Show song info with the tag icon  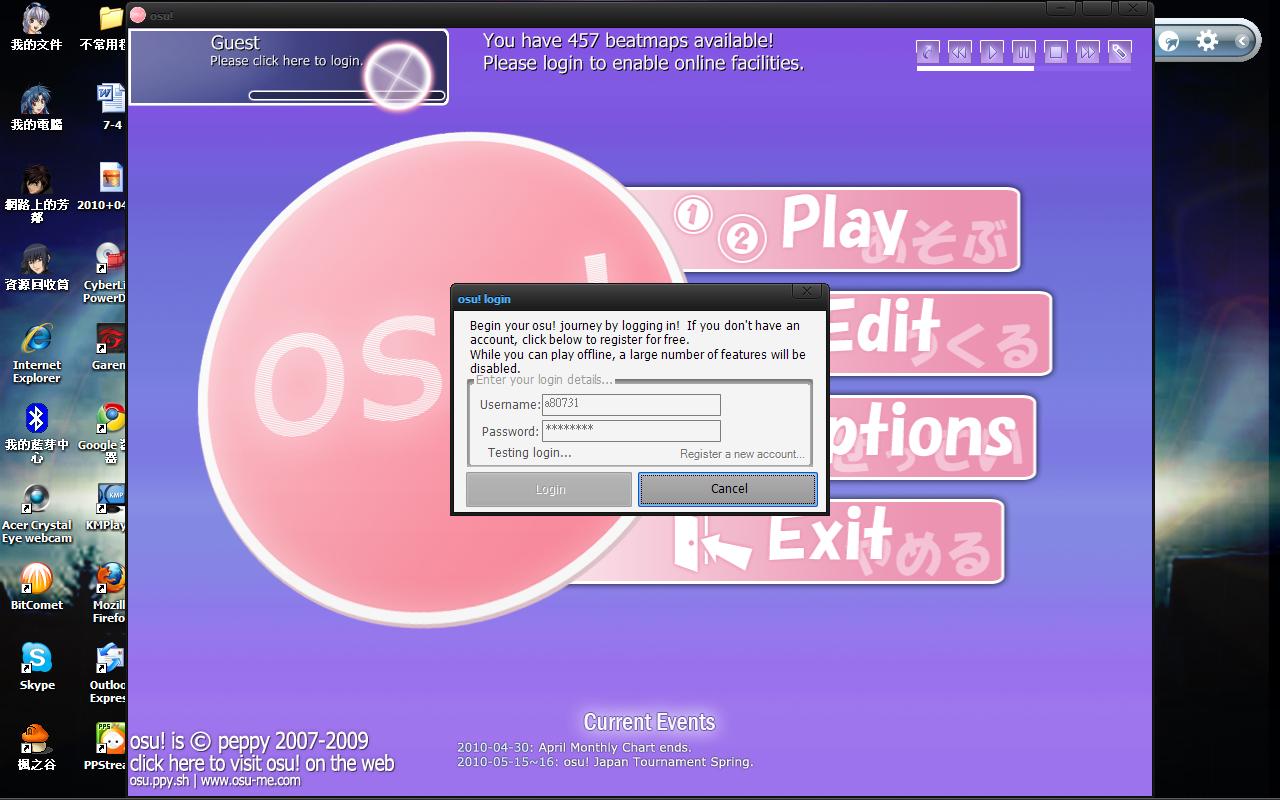tap(1120, 51)
